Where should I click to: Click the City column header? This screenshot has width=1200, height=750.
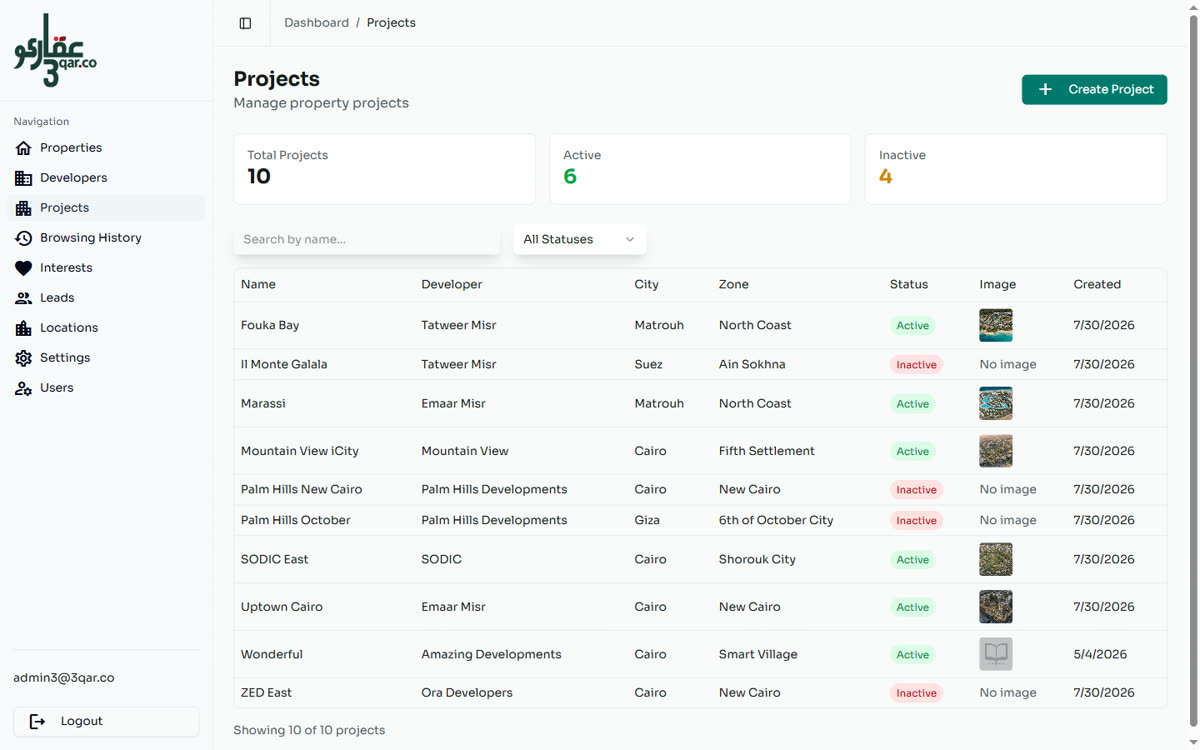point(647,285)
